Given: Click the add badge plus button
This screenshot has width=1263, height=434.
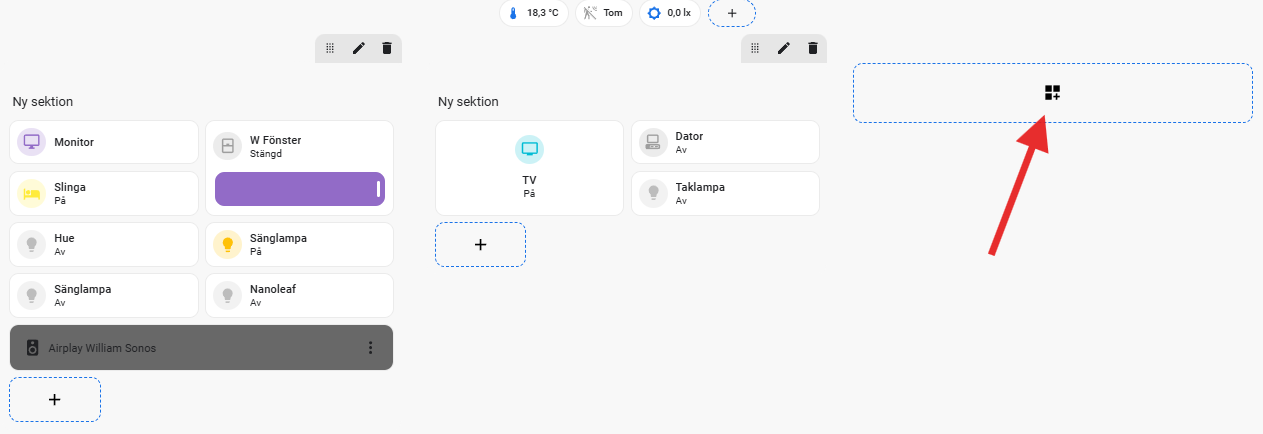Looking at the screenshot, I should [731, 13].
